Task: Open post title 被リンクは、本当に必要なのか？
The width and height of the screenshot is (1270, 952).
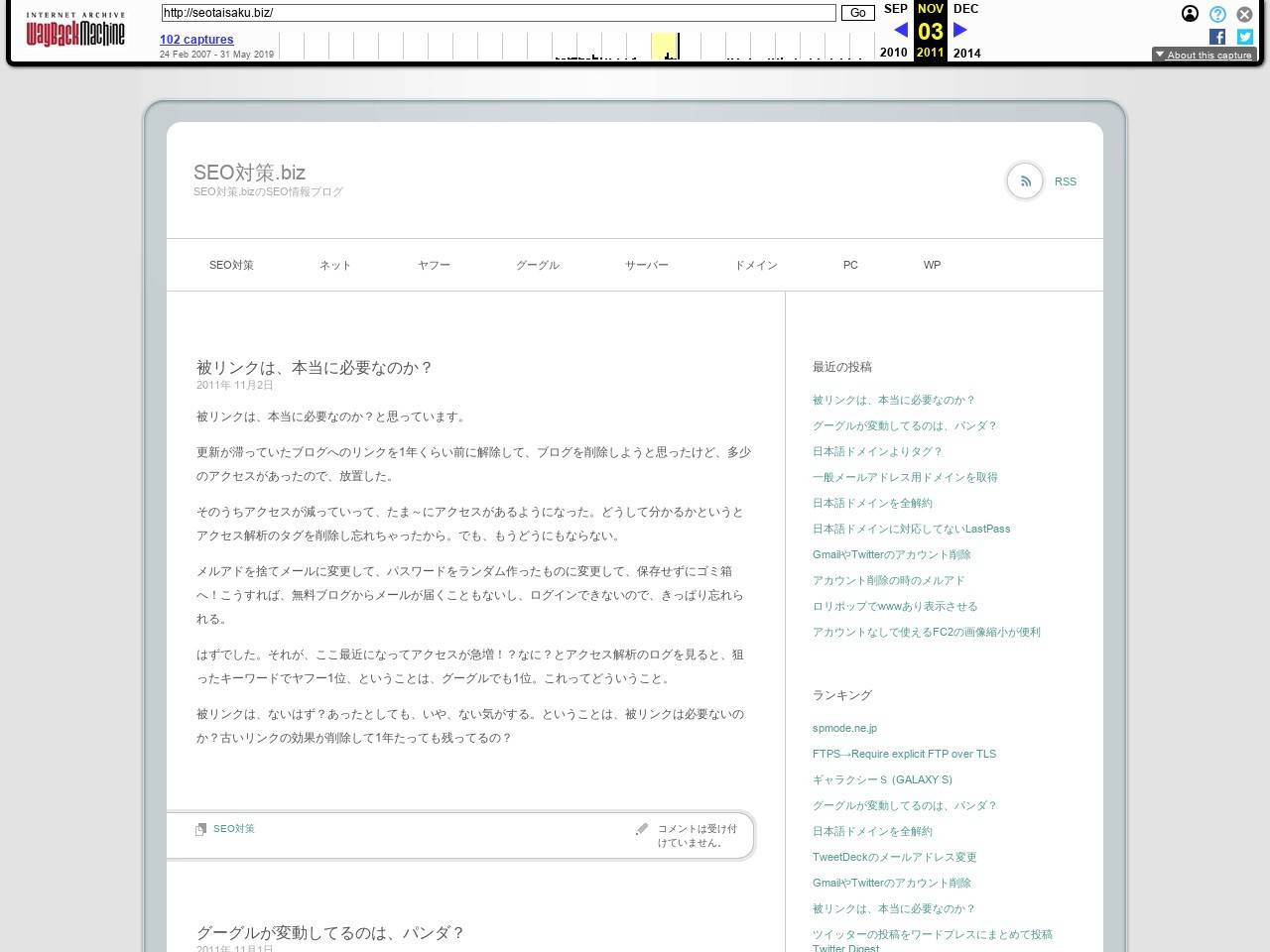Action: (x=315, y=367)
